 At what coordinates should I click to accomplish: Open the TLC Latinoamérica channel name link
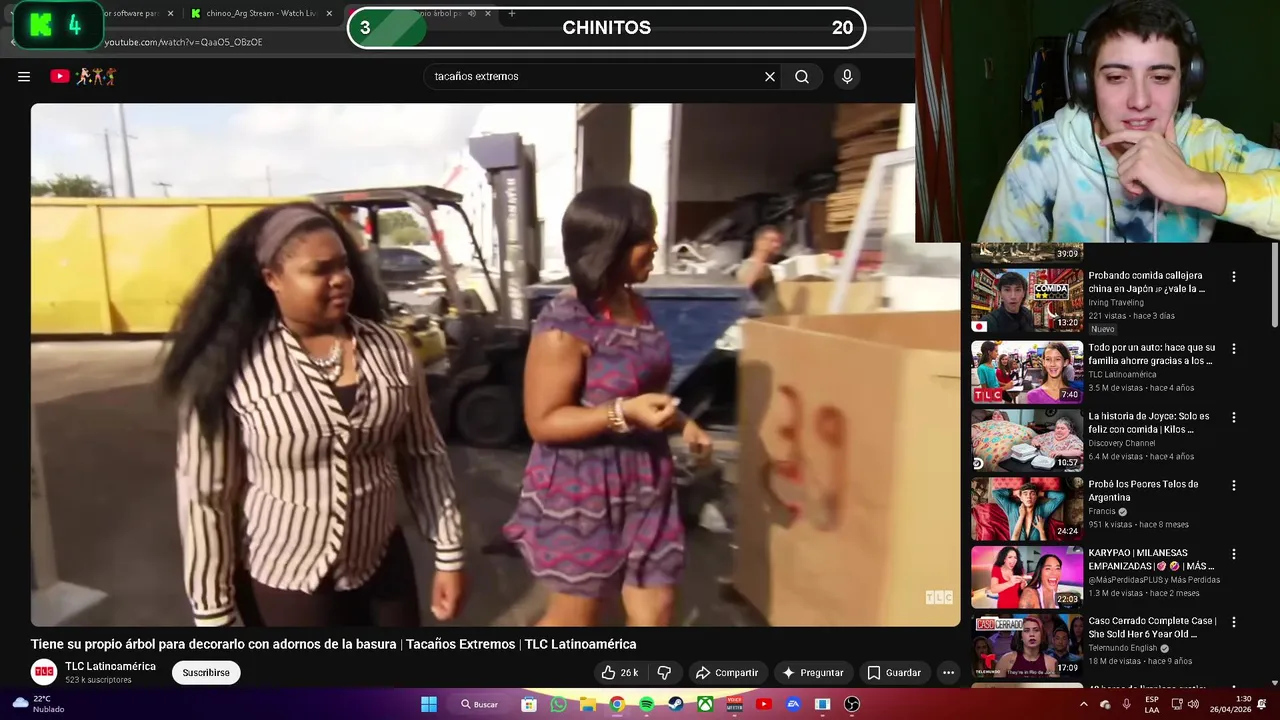[x=111, y=666]
